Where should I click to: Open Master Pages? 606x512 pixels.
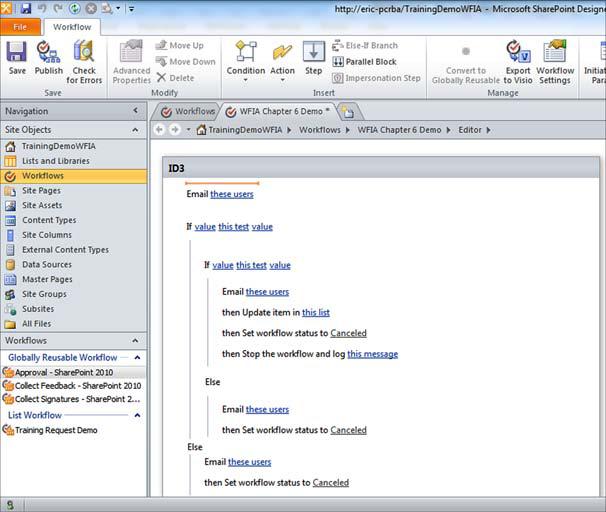(x=74, y=279)
